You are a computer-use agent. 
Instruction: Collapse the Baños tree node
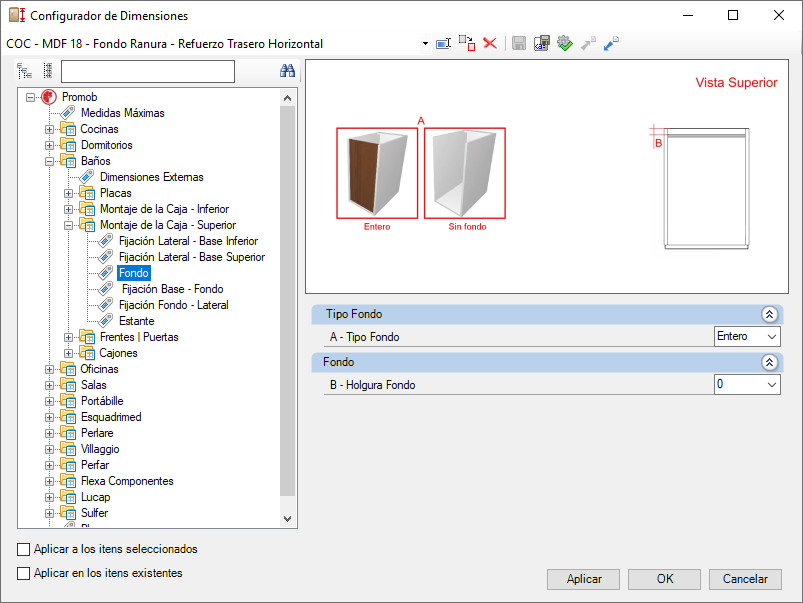tap(49, 161)
